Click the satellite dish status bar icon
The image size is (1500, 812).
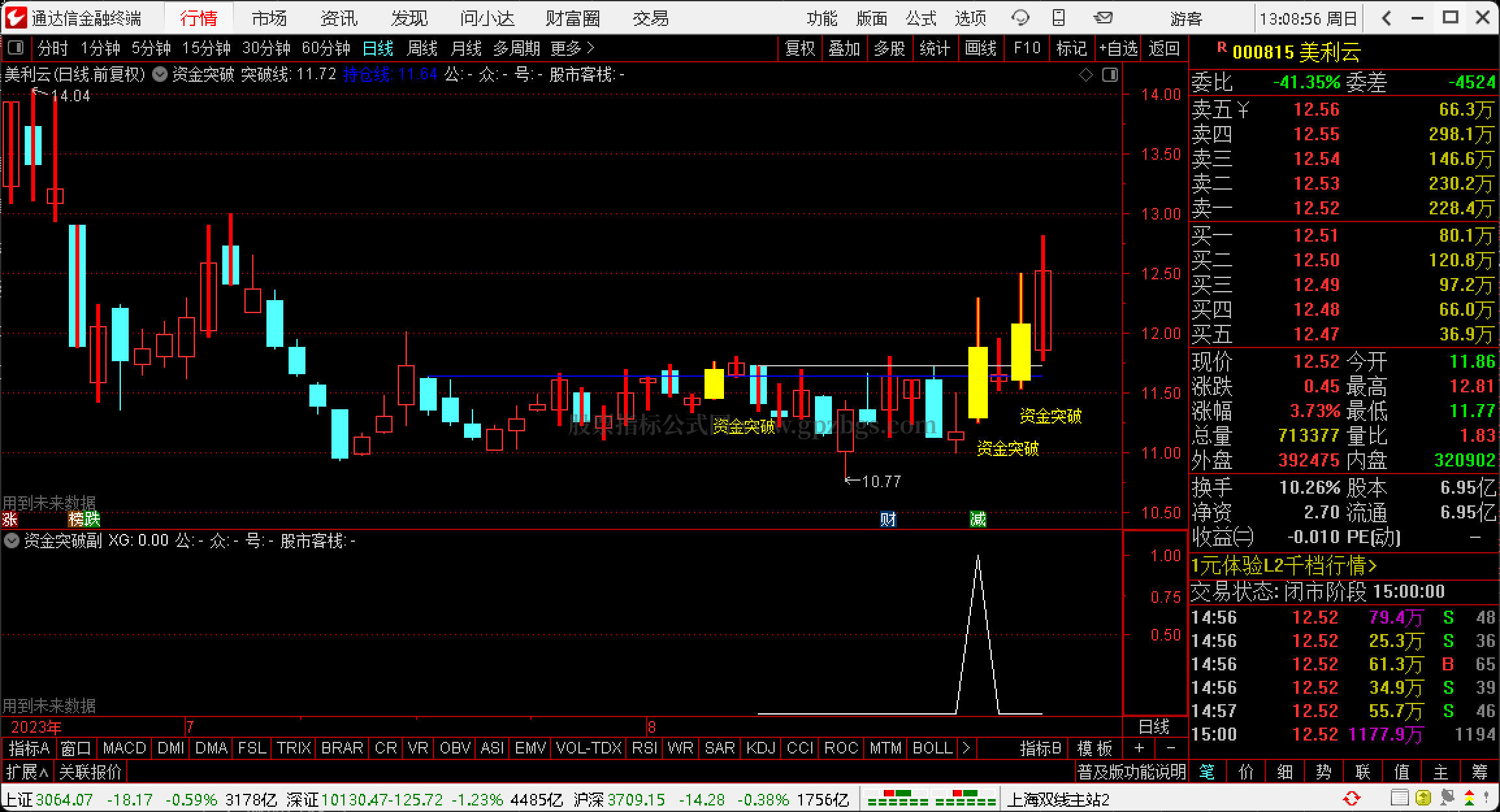1447,798
